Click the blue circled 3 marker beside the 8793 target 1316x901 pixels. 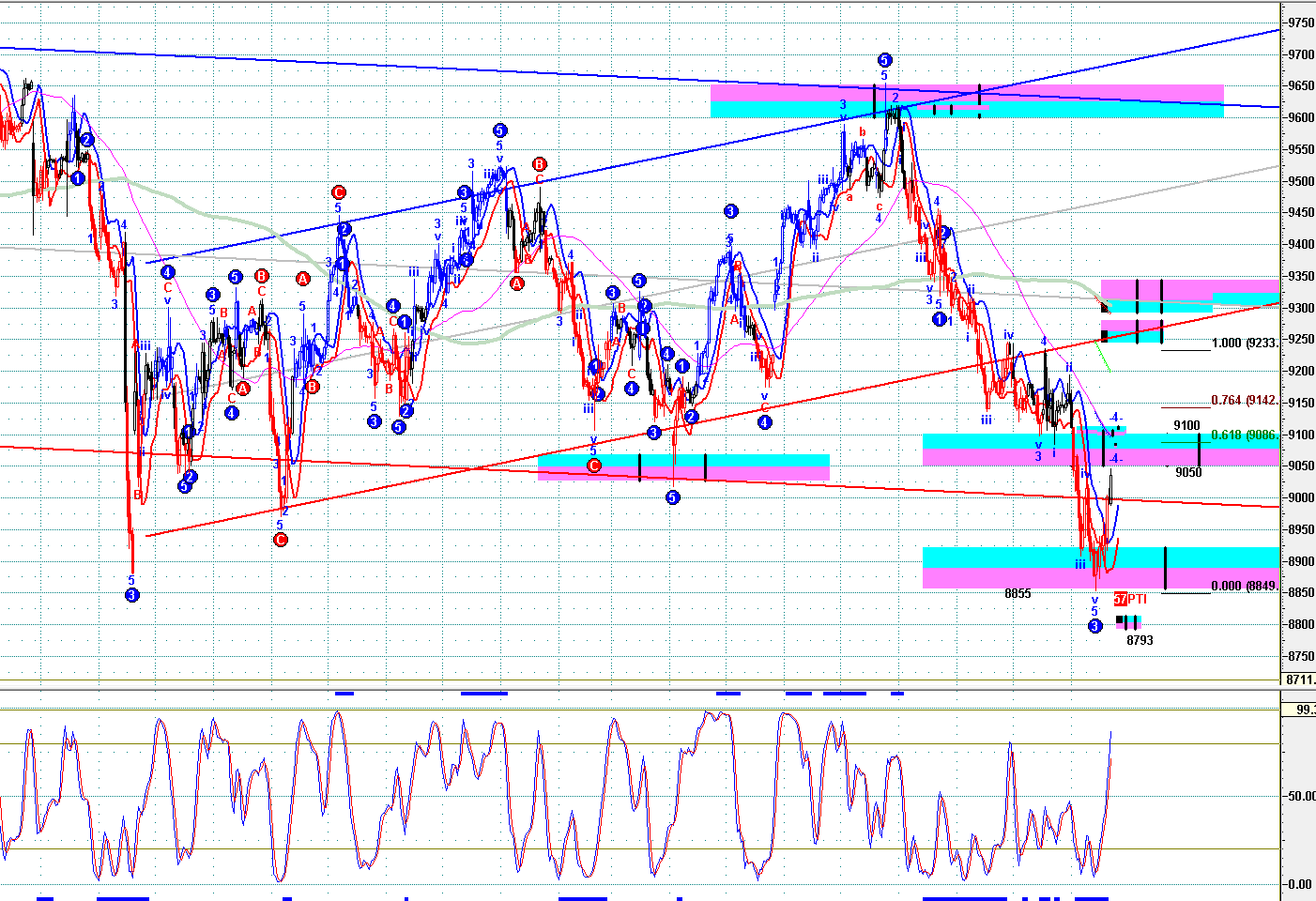point(1094,626)
